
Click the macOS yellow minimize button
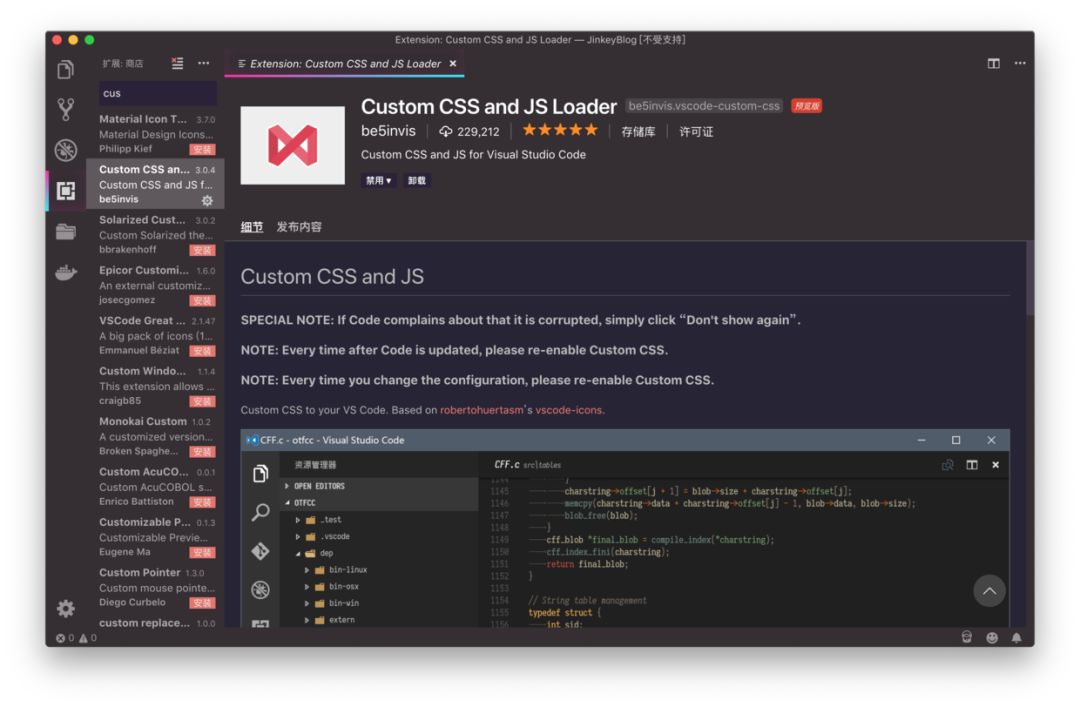click(73, 40)
